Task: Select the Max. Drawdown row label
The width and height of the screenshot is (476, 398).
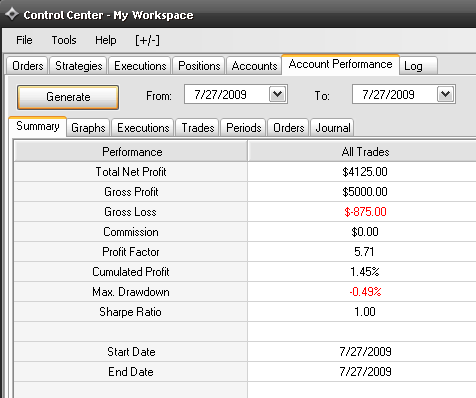Action: [131, 292]
